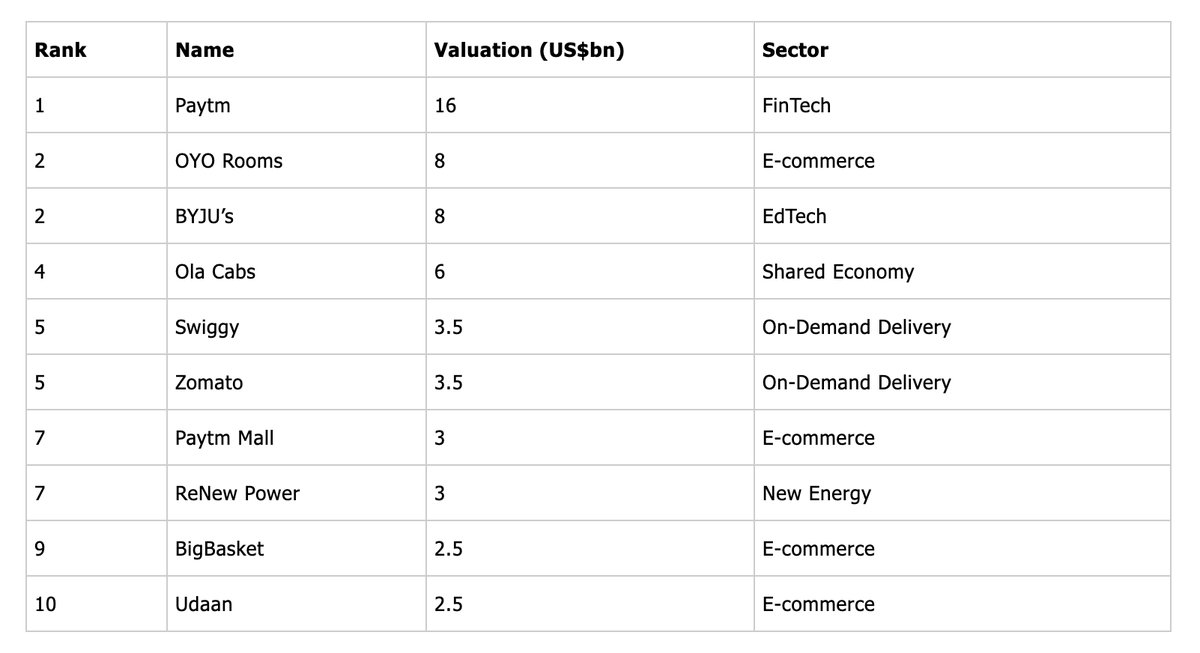Click the FinTech sector cell
This screenshot has height=653, width=1200.
pos(796,105)
